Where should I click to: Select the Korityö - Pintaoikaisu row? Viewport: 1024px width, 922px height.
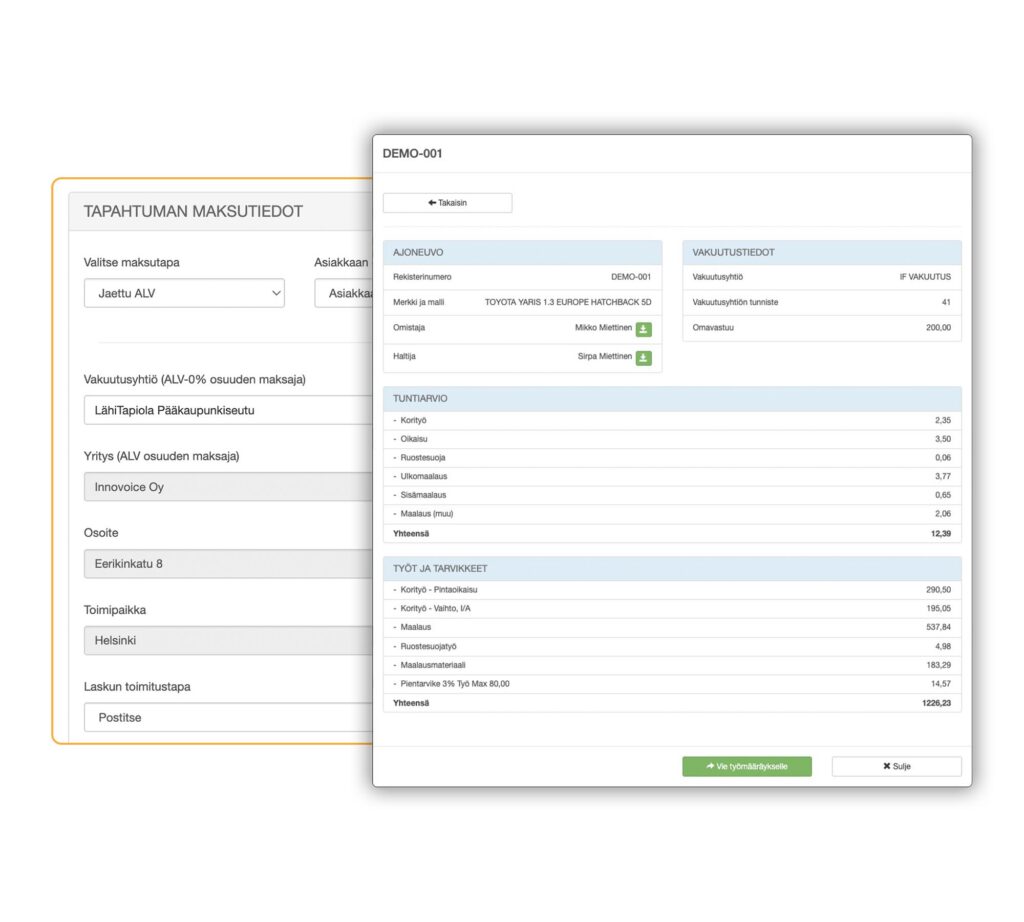pyautogui.click(x=672, y=590)
